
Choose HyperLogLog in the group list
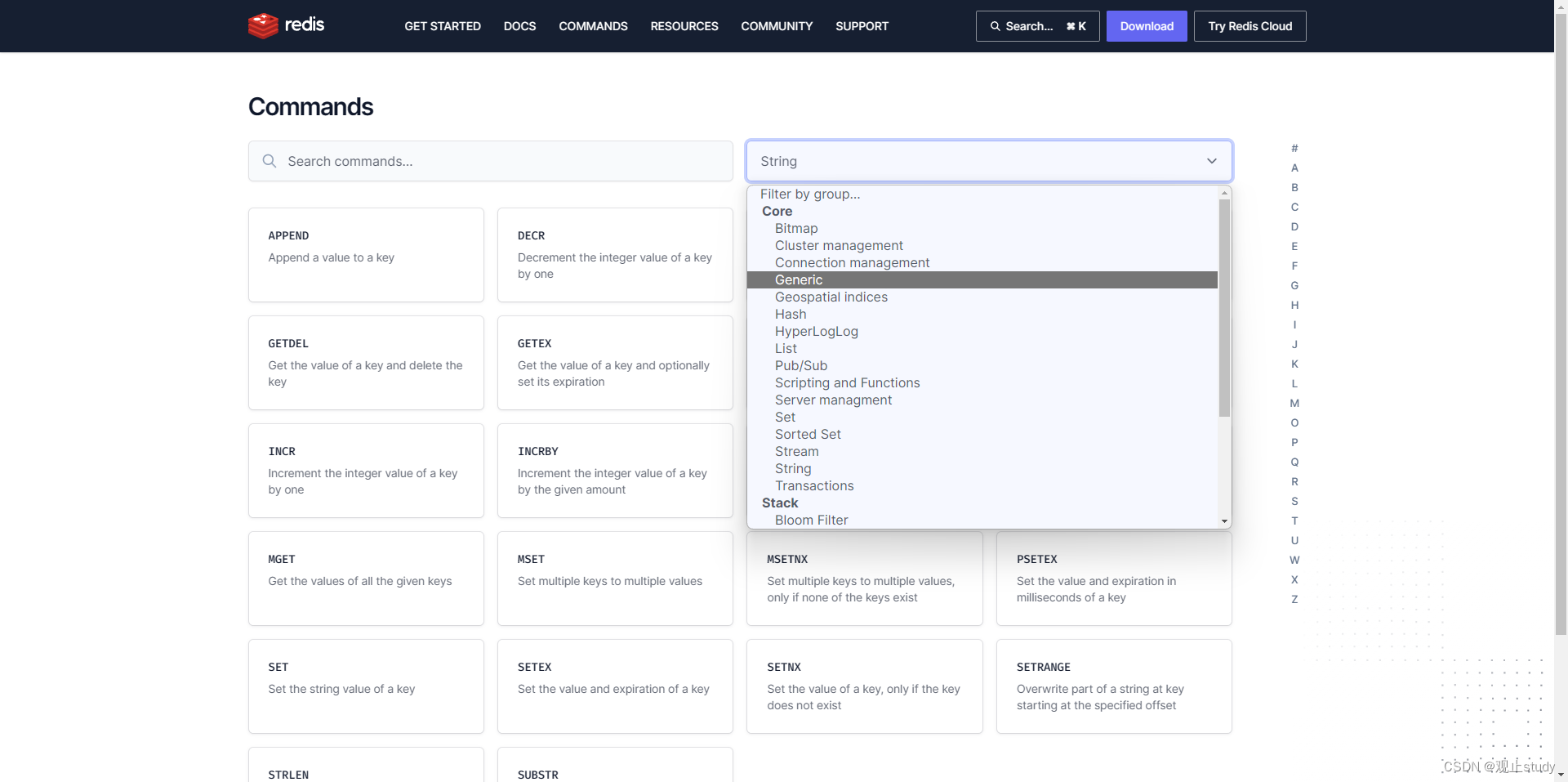tap(982, 331)
